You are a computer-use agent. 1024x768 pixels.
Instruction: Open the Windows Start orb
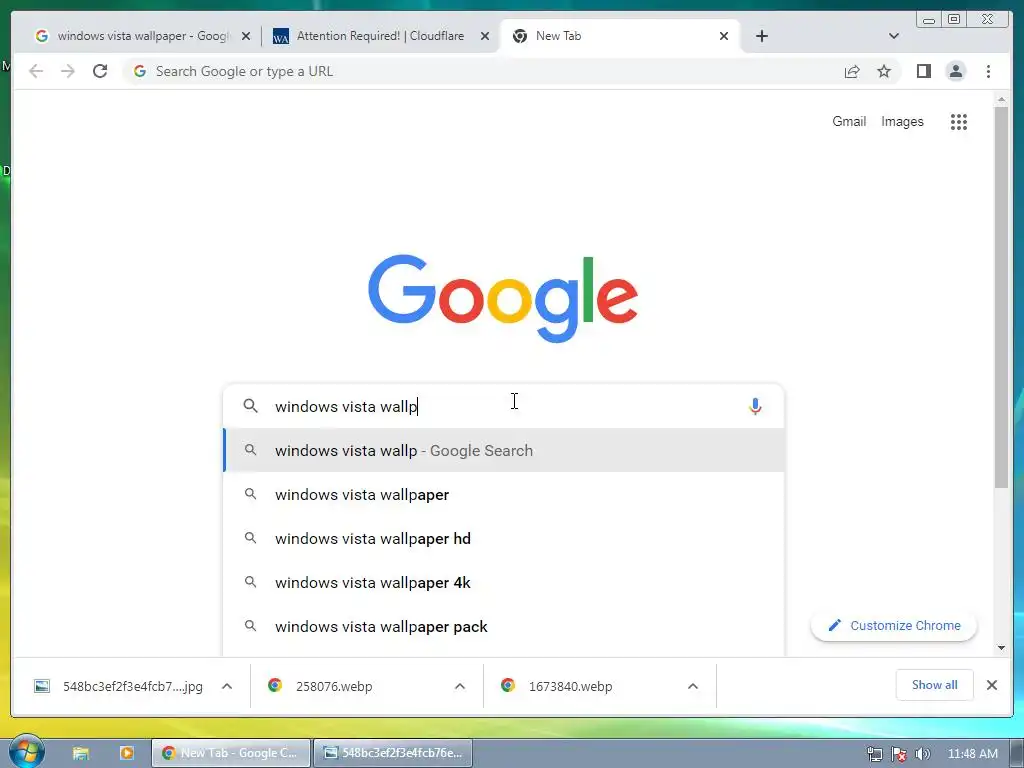point(27,751)
